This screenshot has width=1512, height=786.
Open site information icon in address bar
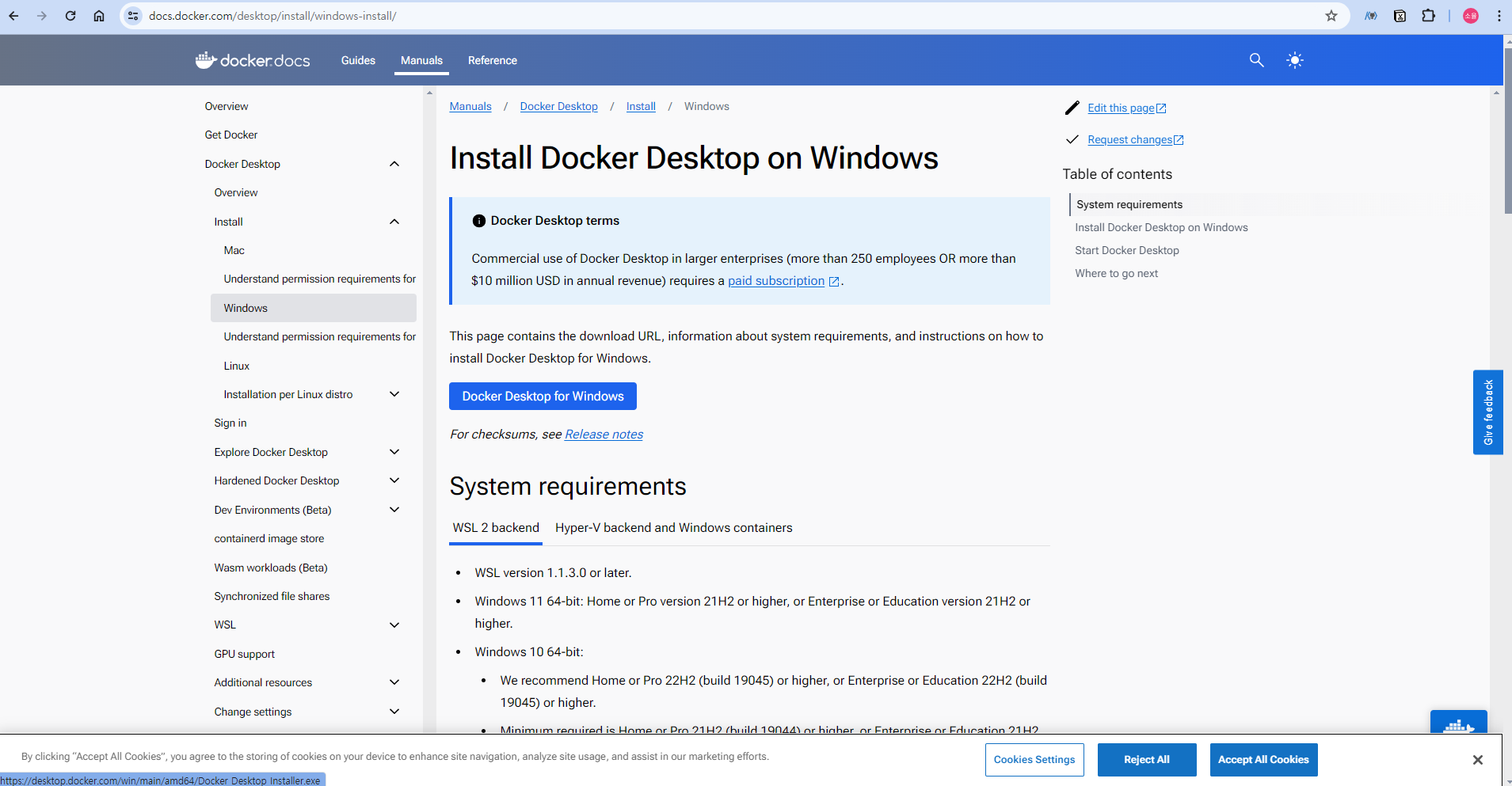point(133,16)
